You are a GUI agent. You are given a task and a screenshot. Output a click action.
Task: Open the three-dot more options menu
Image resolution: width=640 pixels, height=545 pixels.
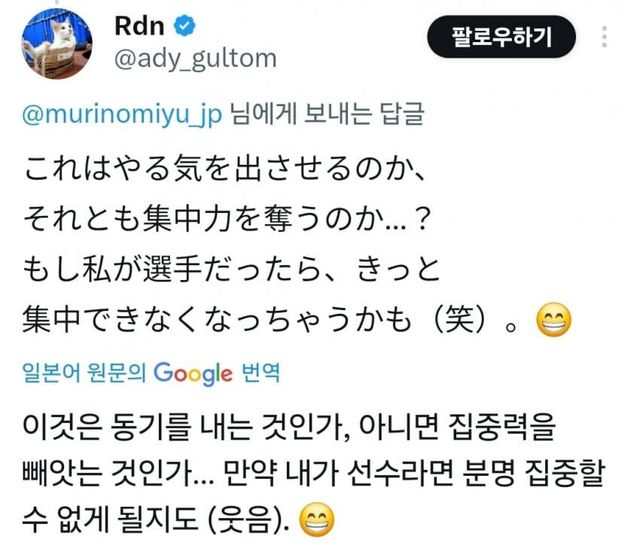click(x=604, y=37)
